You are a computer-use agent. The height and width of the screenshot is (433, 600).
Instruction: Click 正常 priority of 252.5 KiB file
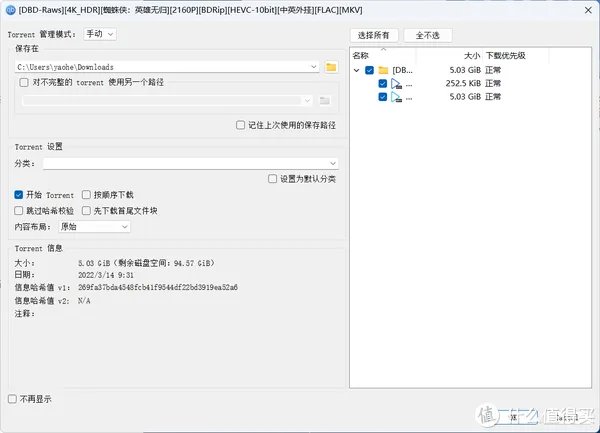pyautogui.click(x=493, y=83)
